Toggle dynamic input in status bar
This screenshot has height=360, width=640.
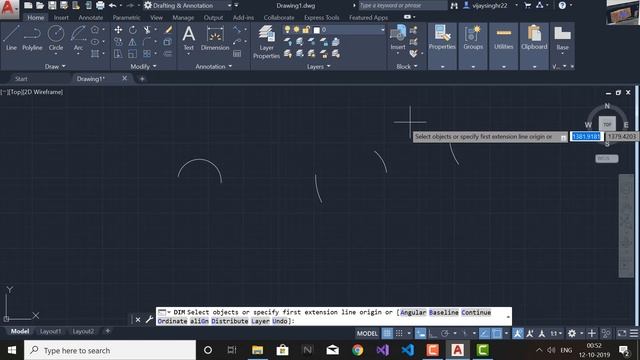(x=420, y=333)
